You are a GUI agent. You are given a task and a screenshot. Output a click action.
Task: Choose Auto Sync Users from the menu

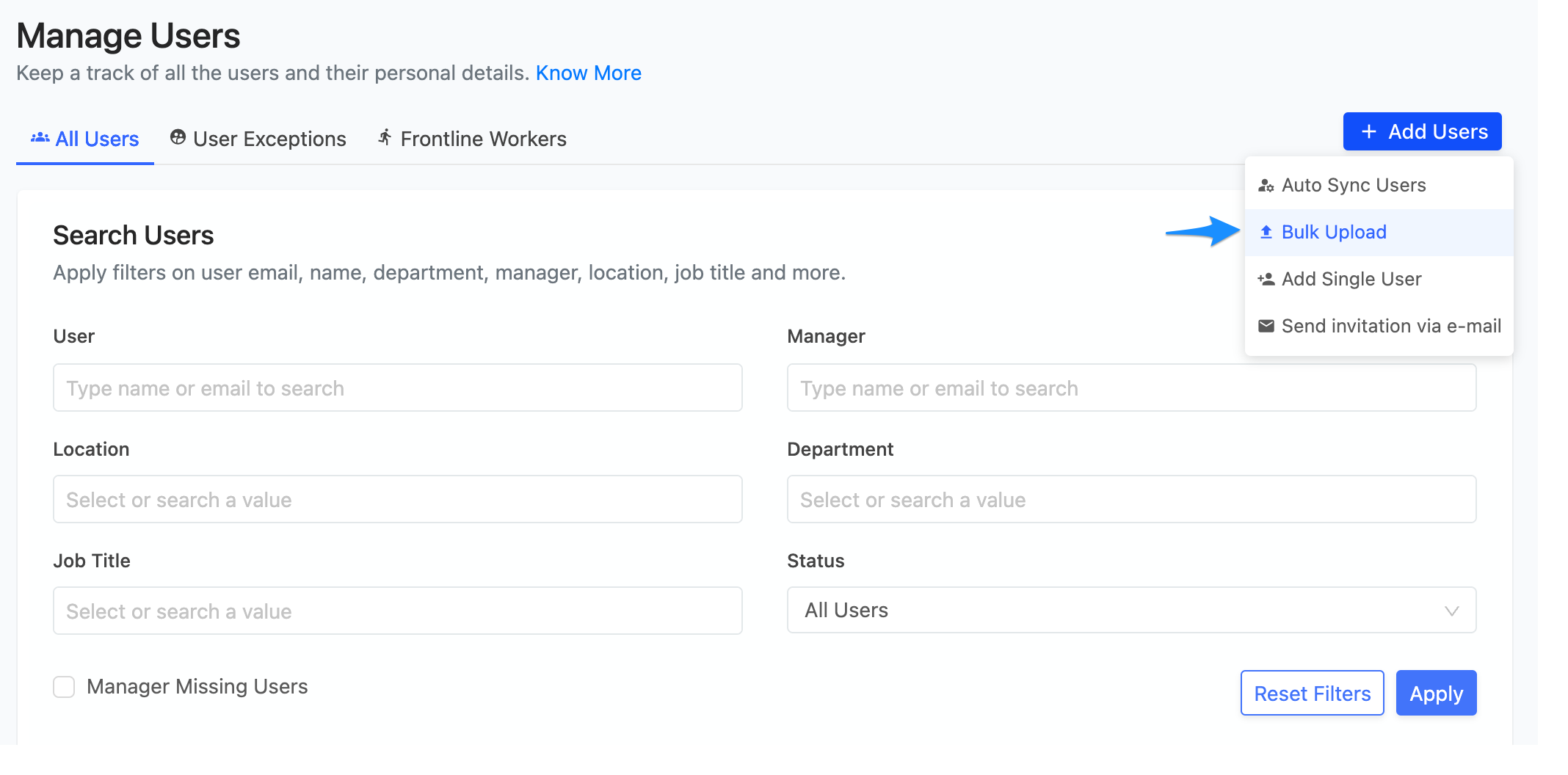[1379, 186]
